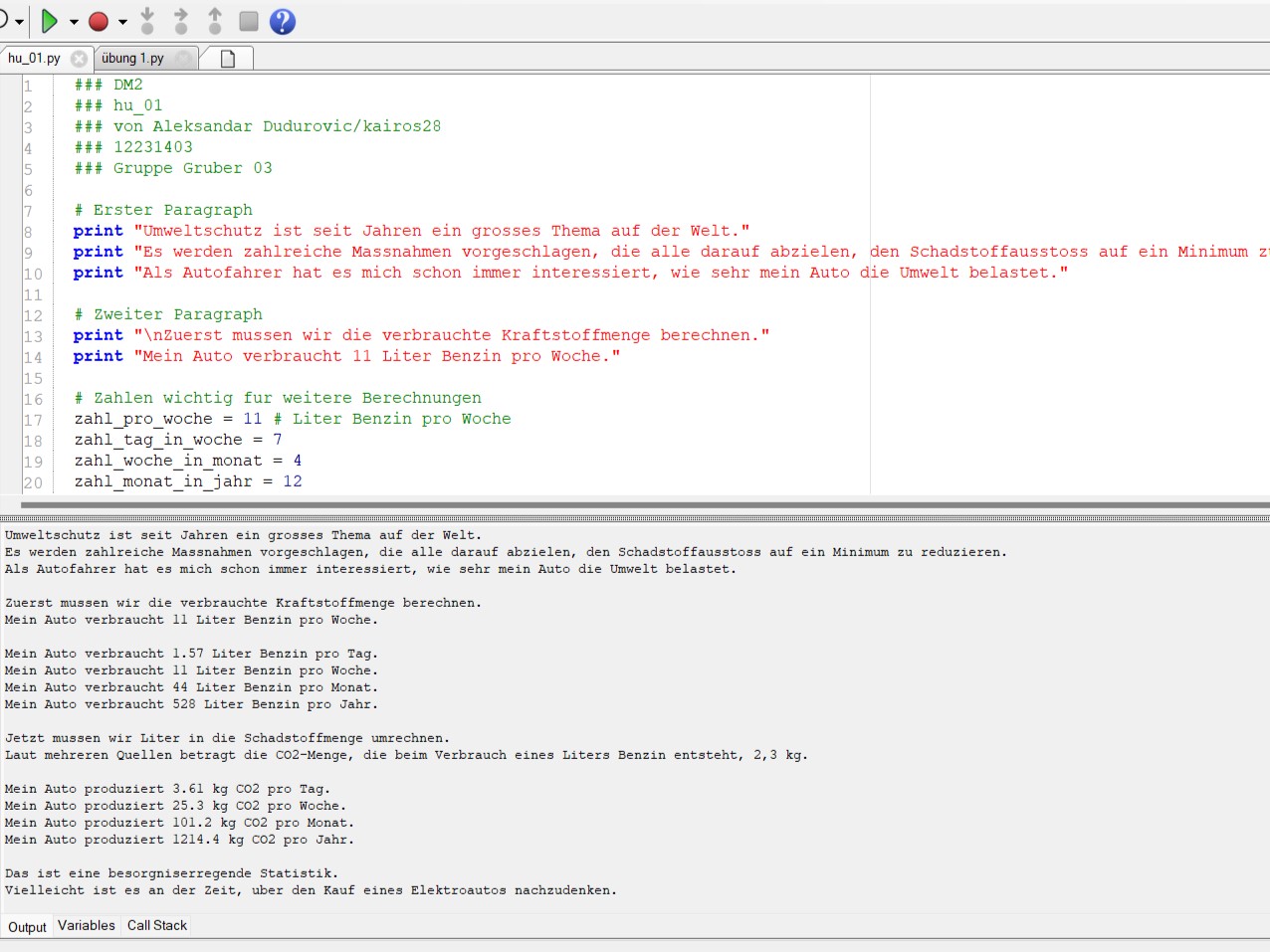
Task: Show the Call Stack panel
Action: (156, 925)
